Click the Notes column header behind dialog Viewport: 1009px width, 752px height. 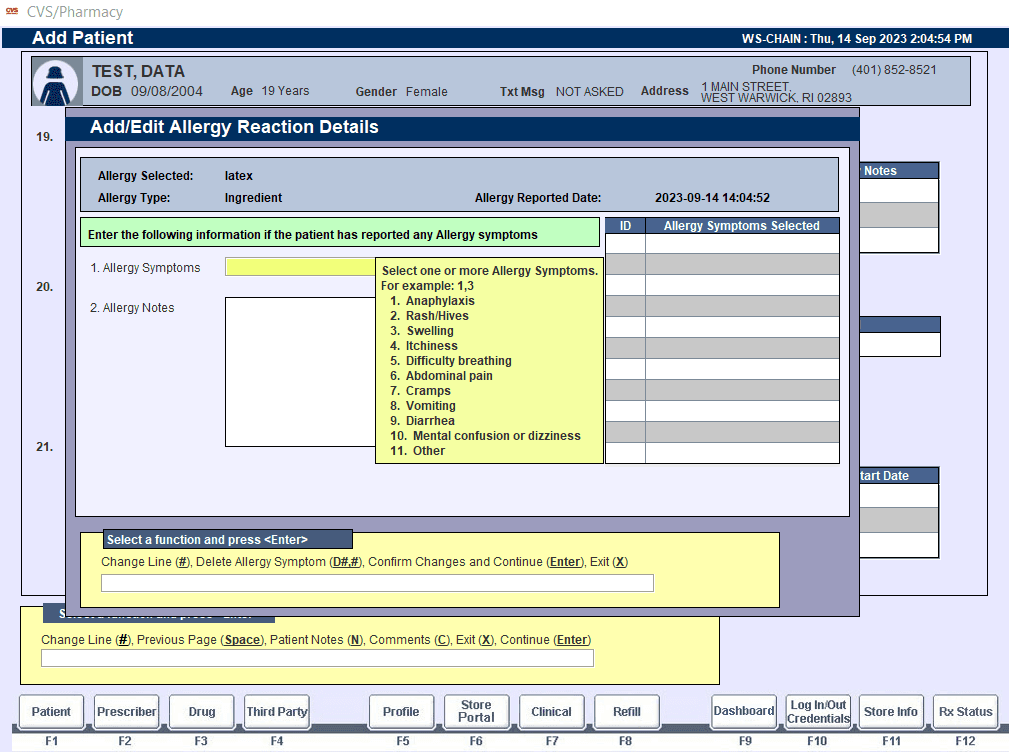[899, 170]
